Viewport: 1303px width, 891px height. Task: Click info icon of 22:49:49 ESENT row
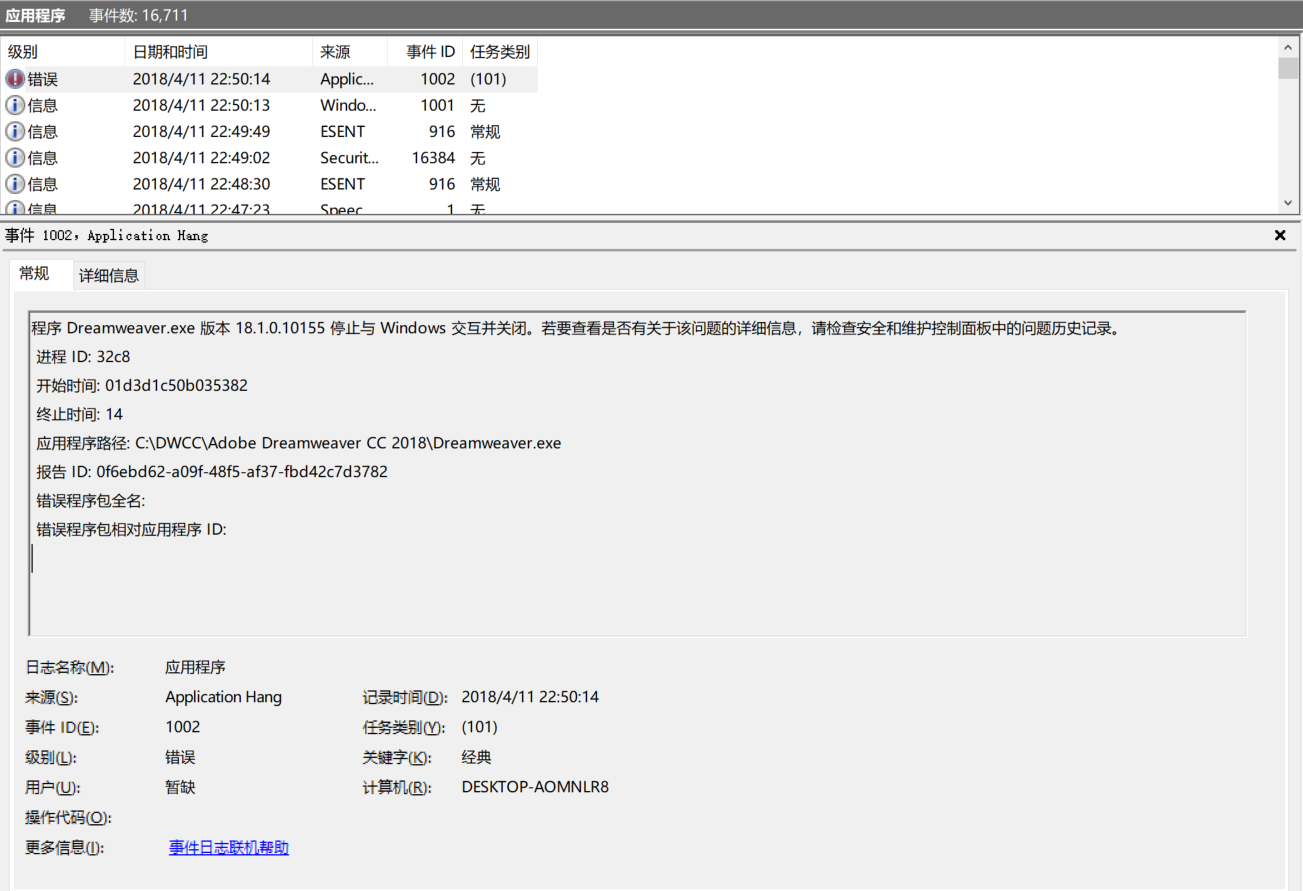tap(15, 131)
